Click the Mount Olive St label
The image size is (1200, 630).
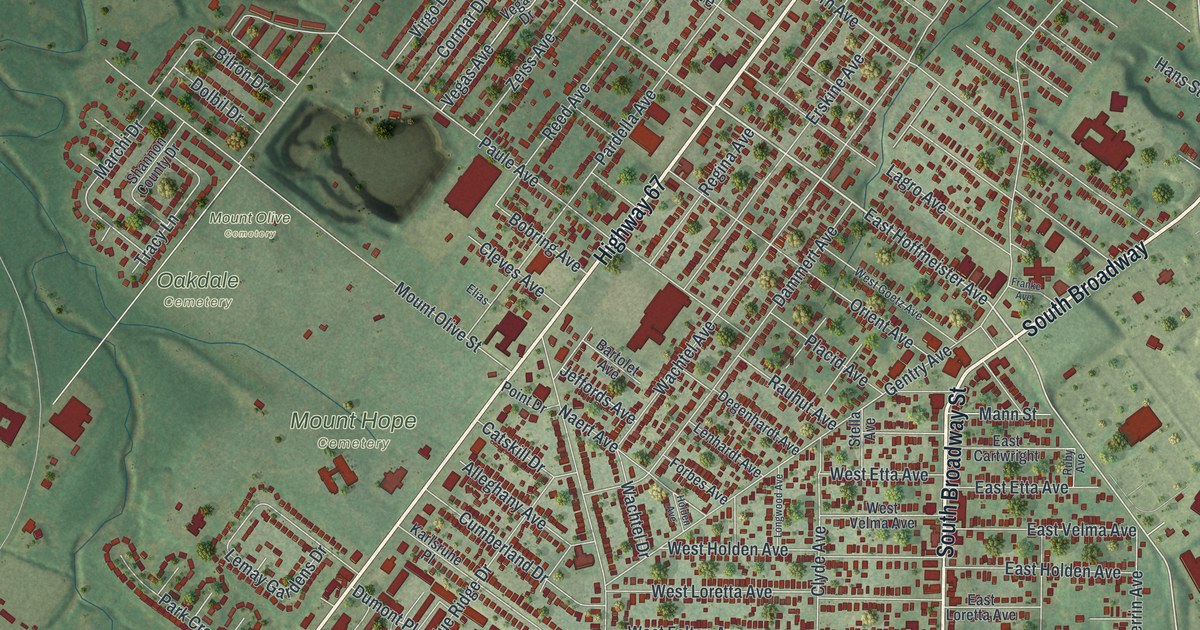click(438, 318)
